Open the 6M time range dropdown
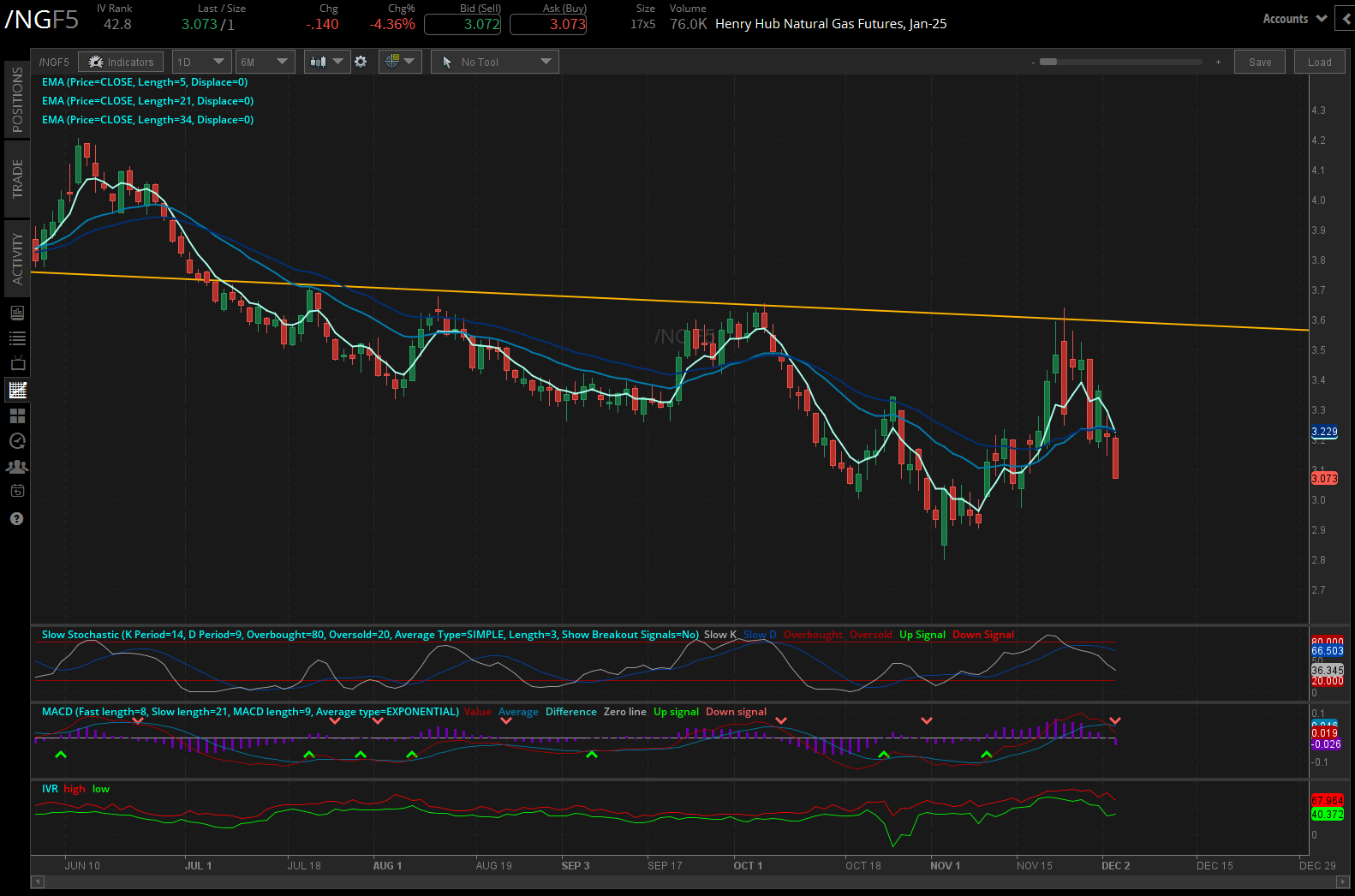 [265, 62]
